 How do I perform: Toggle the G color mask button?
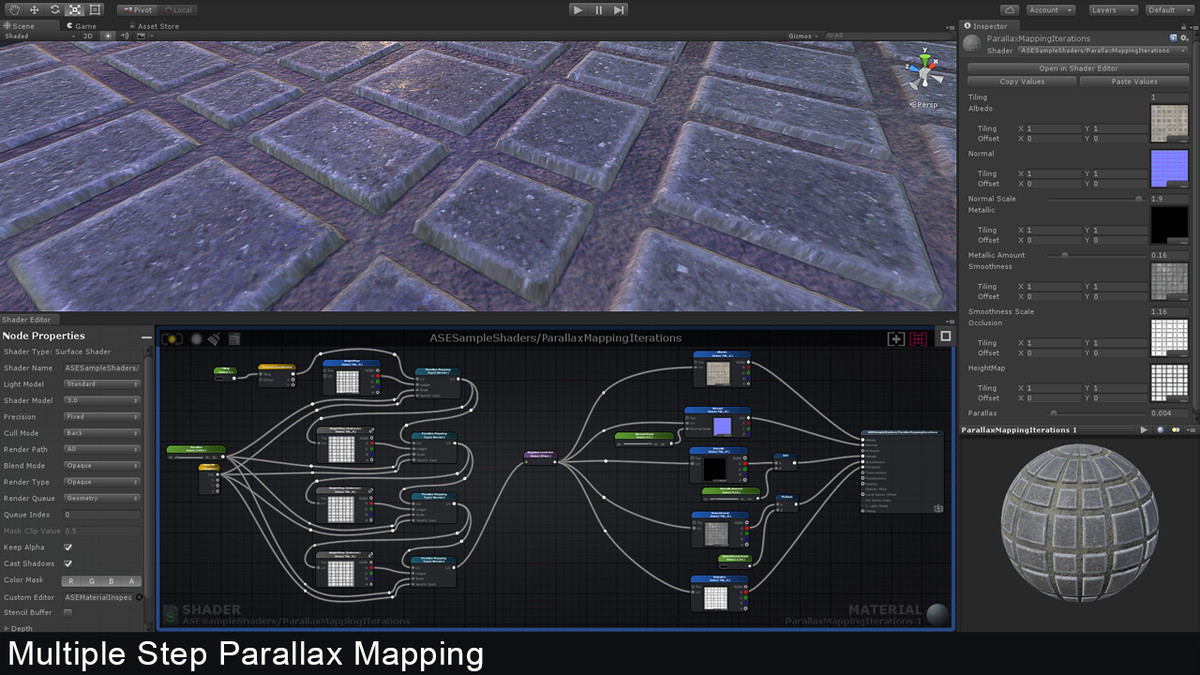pyautogui.click(x=93, y=580)
